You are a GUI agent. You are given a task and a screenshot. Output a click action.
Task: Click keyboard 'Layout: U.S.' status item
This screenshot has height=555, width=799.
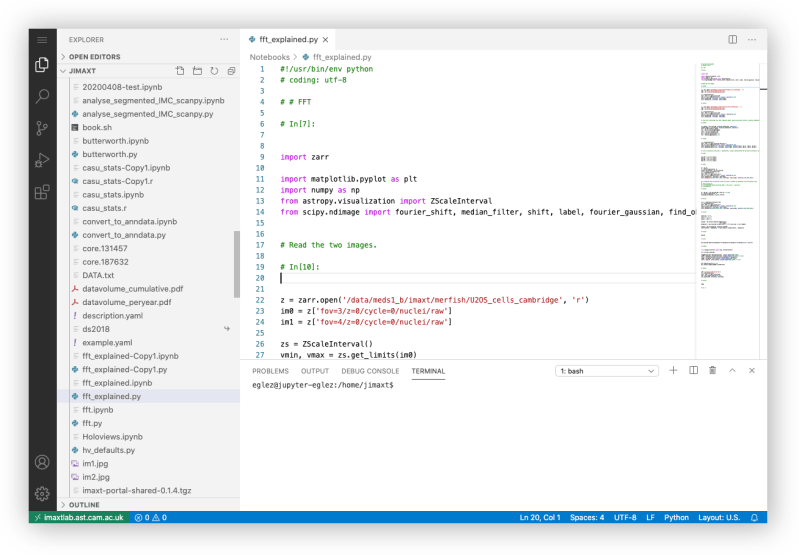click(719, 517)
